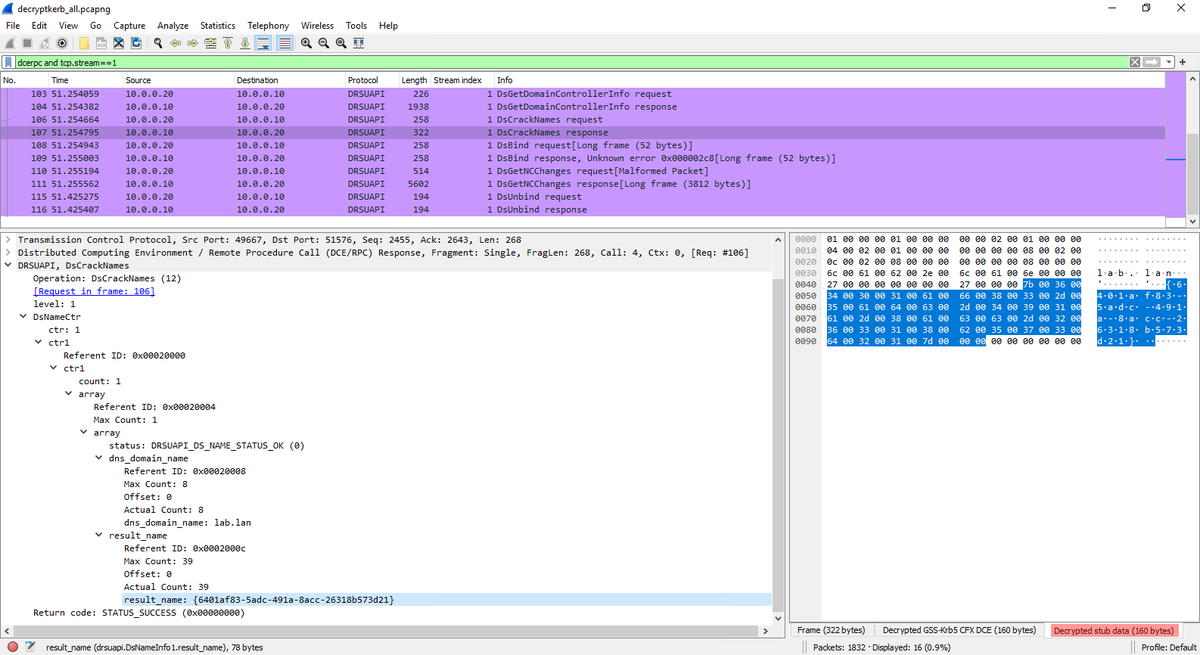
Task: Click the Stop capture square icon
Action: (27, 43)
